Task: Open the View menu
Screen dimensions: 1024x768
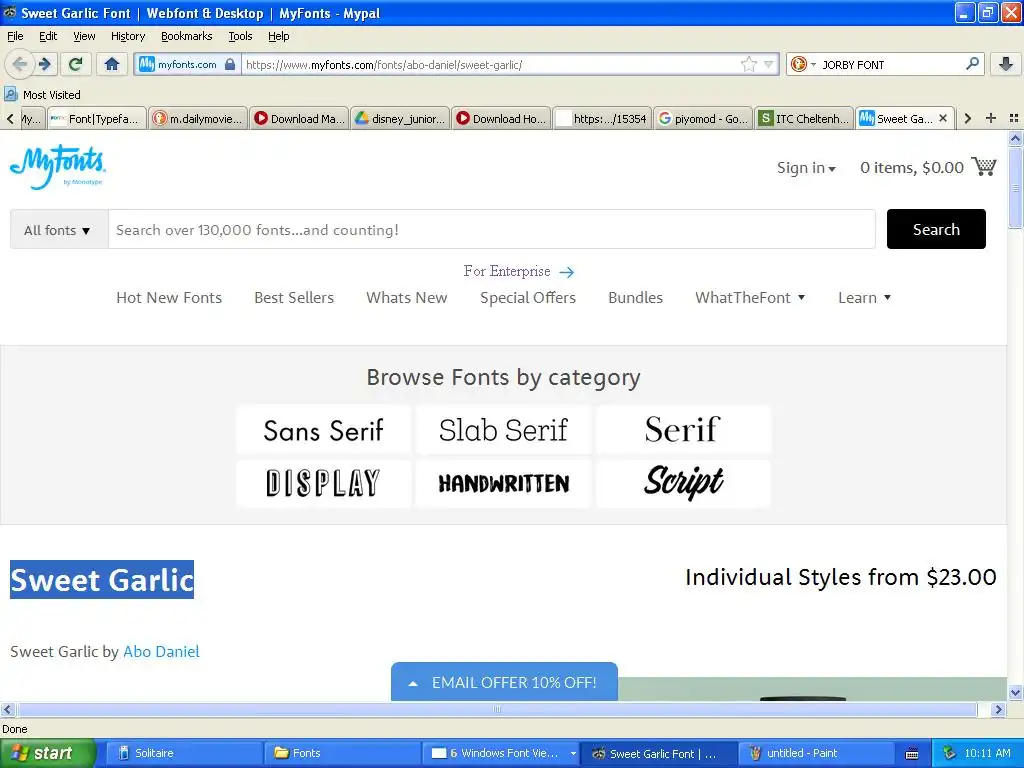Action: [x=84, y=36]
